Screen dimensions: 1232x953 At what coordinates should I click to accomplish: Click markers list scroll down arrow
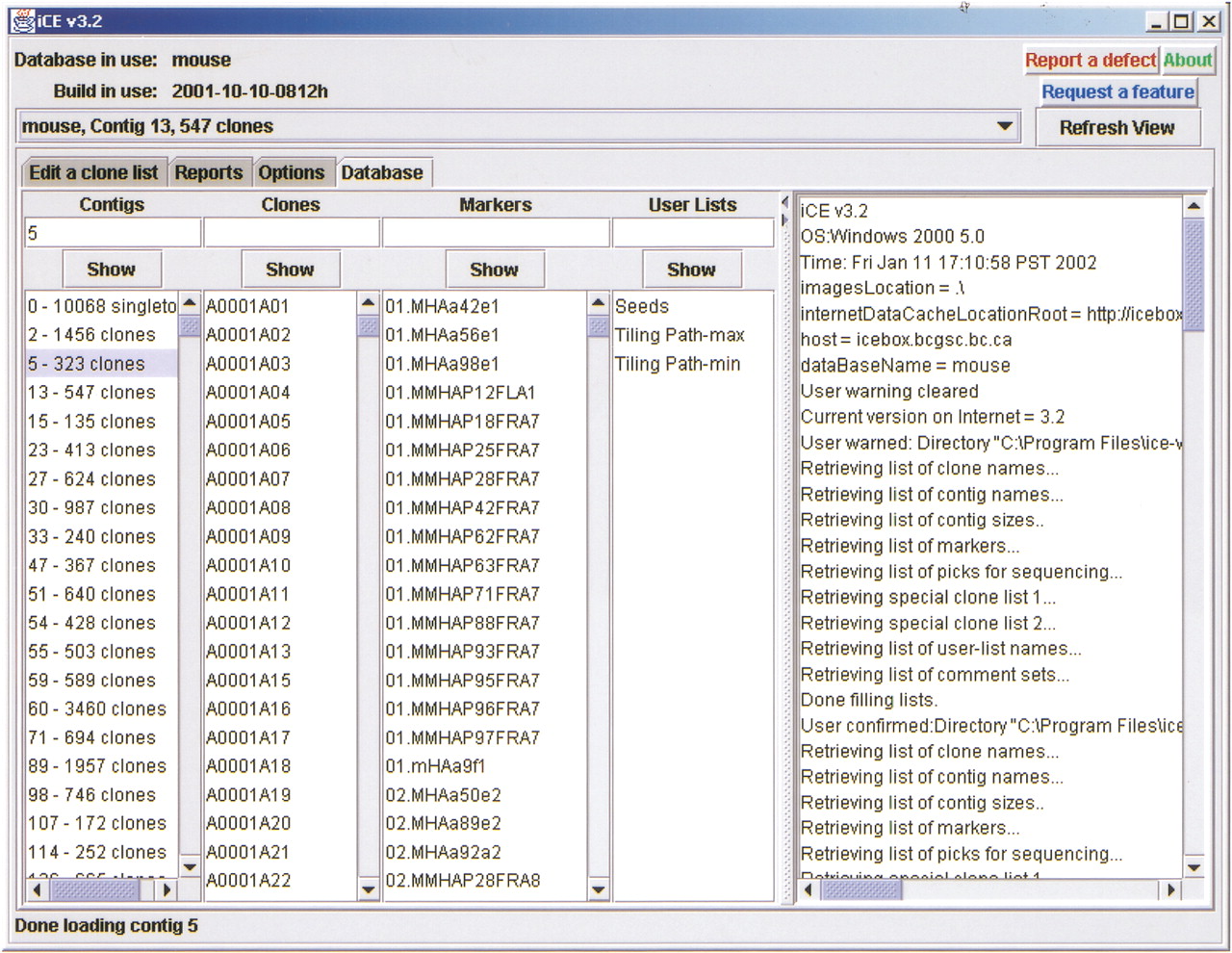point(599,890)
